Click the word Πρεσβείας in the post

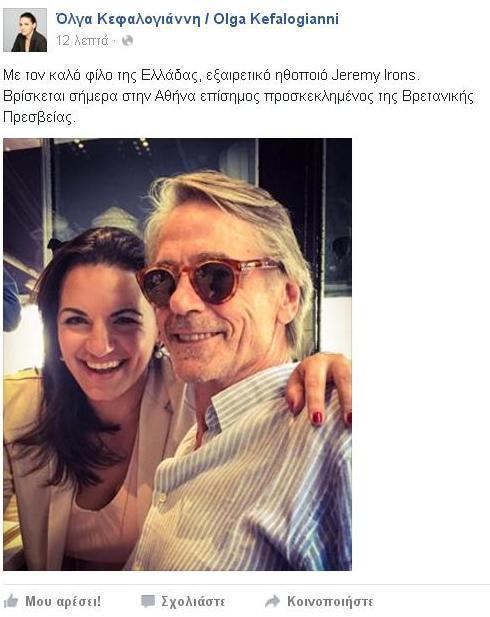coord(37,118)
